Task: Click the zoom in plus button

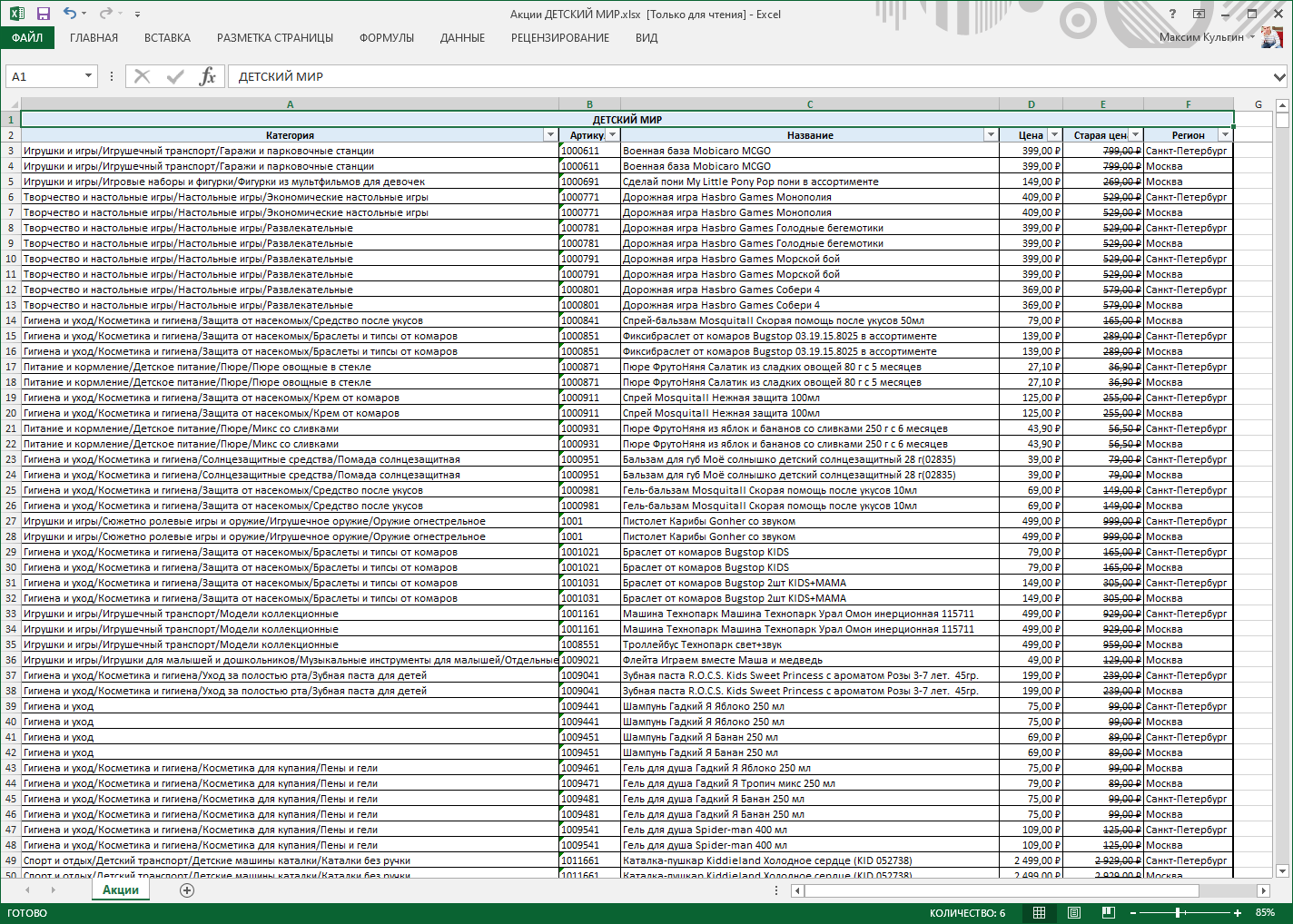Action: 1238,912
